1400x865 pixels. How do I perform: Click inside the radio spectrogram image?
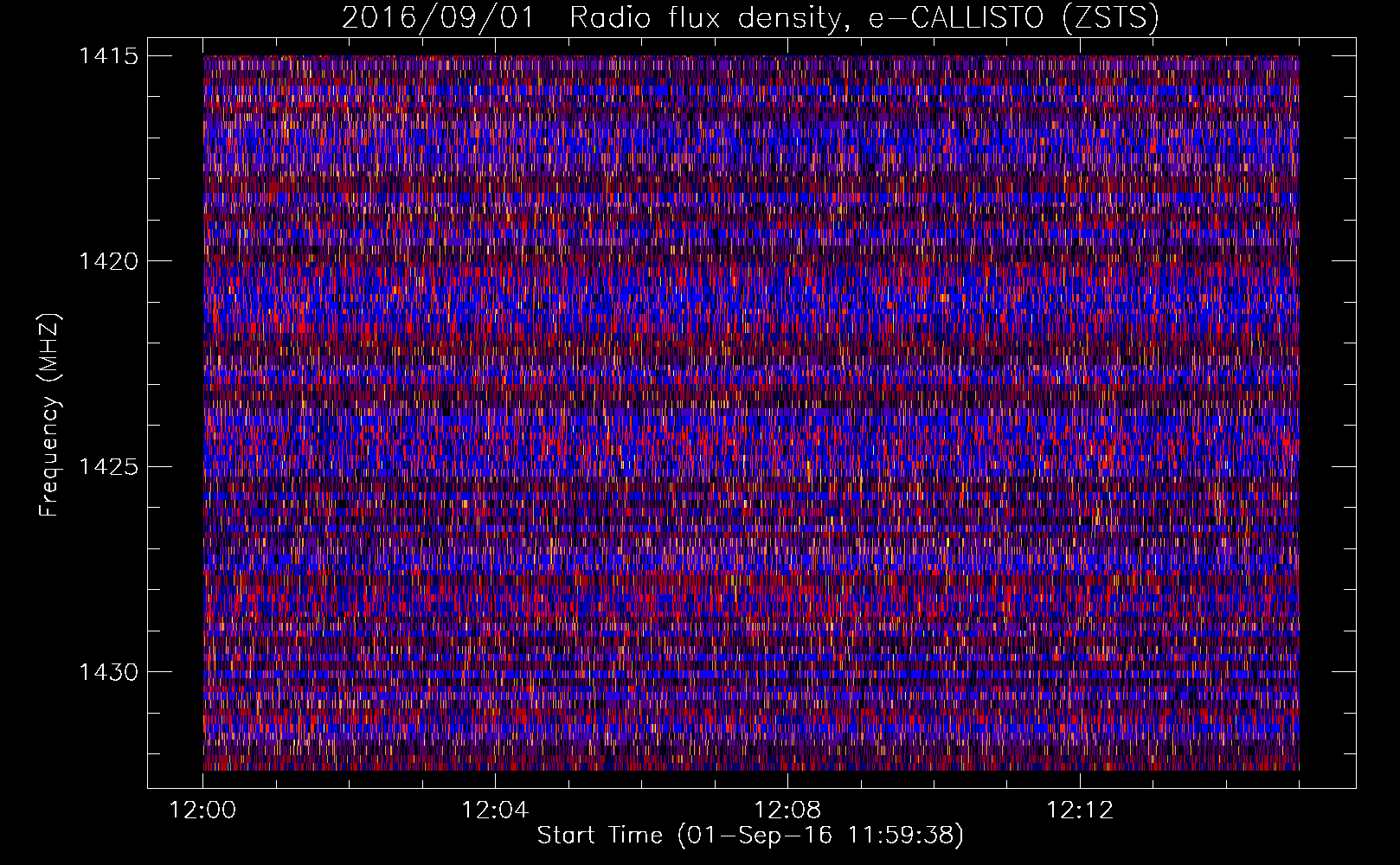(751, 413)
